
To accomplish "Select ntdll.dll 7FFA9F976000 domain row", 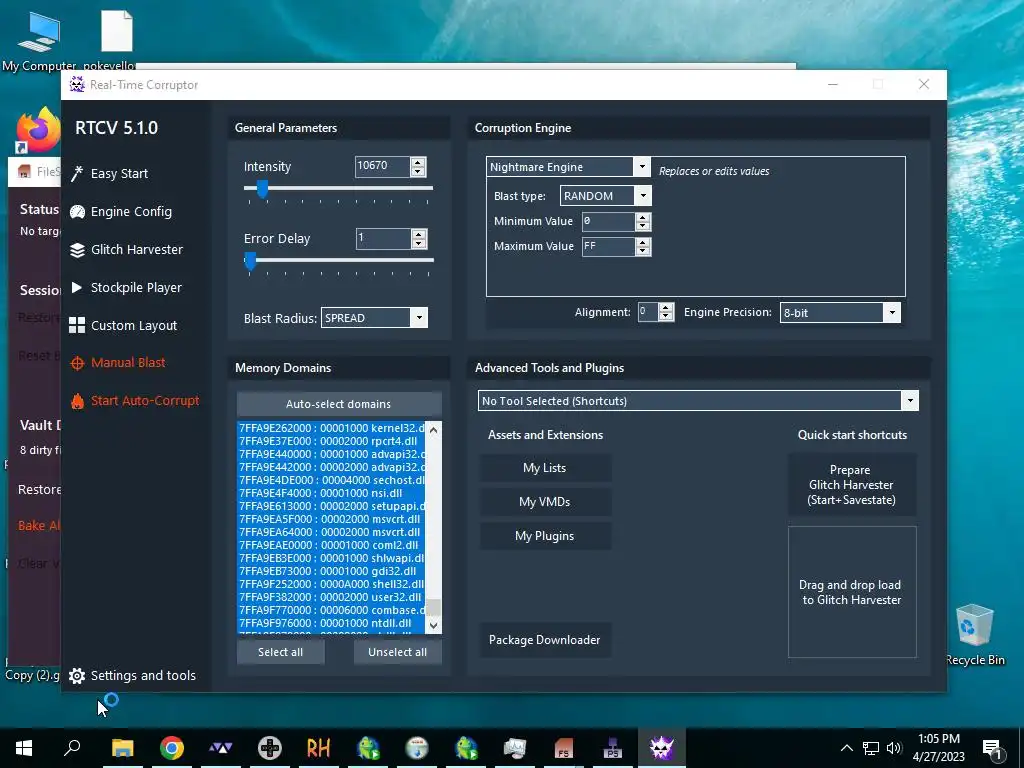I will click(331, 623).
